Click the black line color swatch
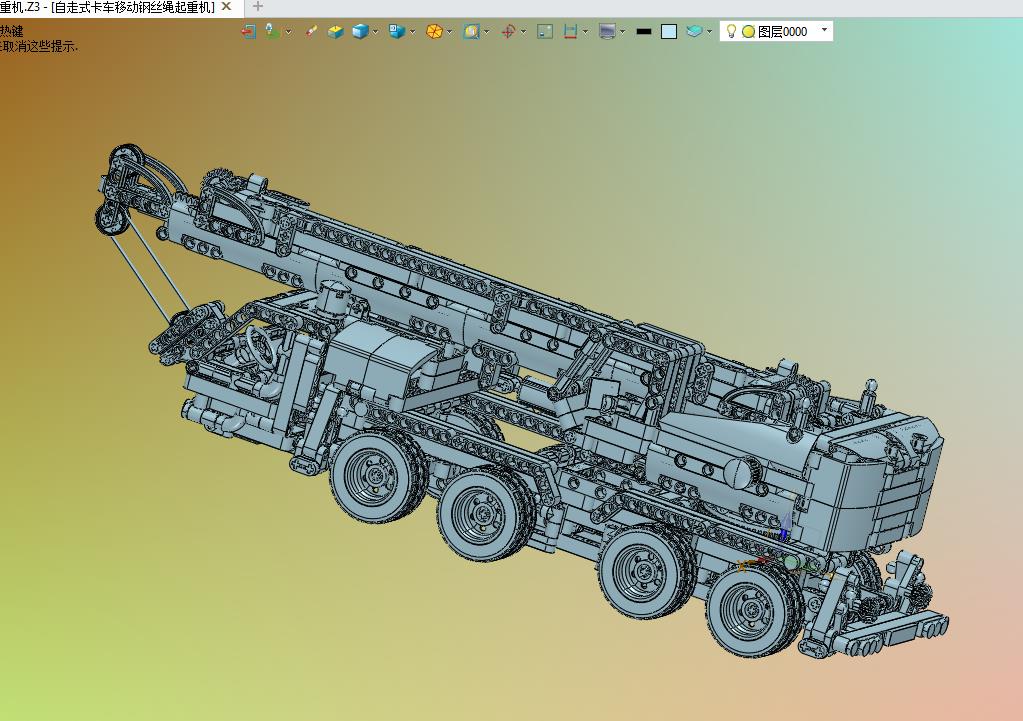The height and width of the screenshot is (721, 1023). (x=644, y=31)
